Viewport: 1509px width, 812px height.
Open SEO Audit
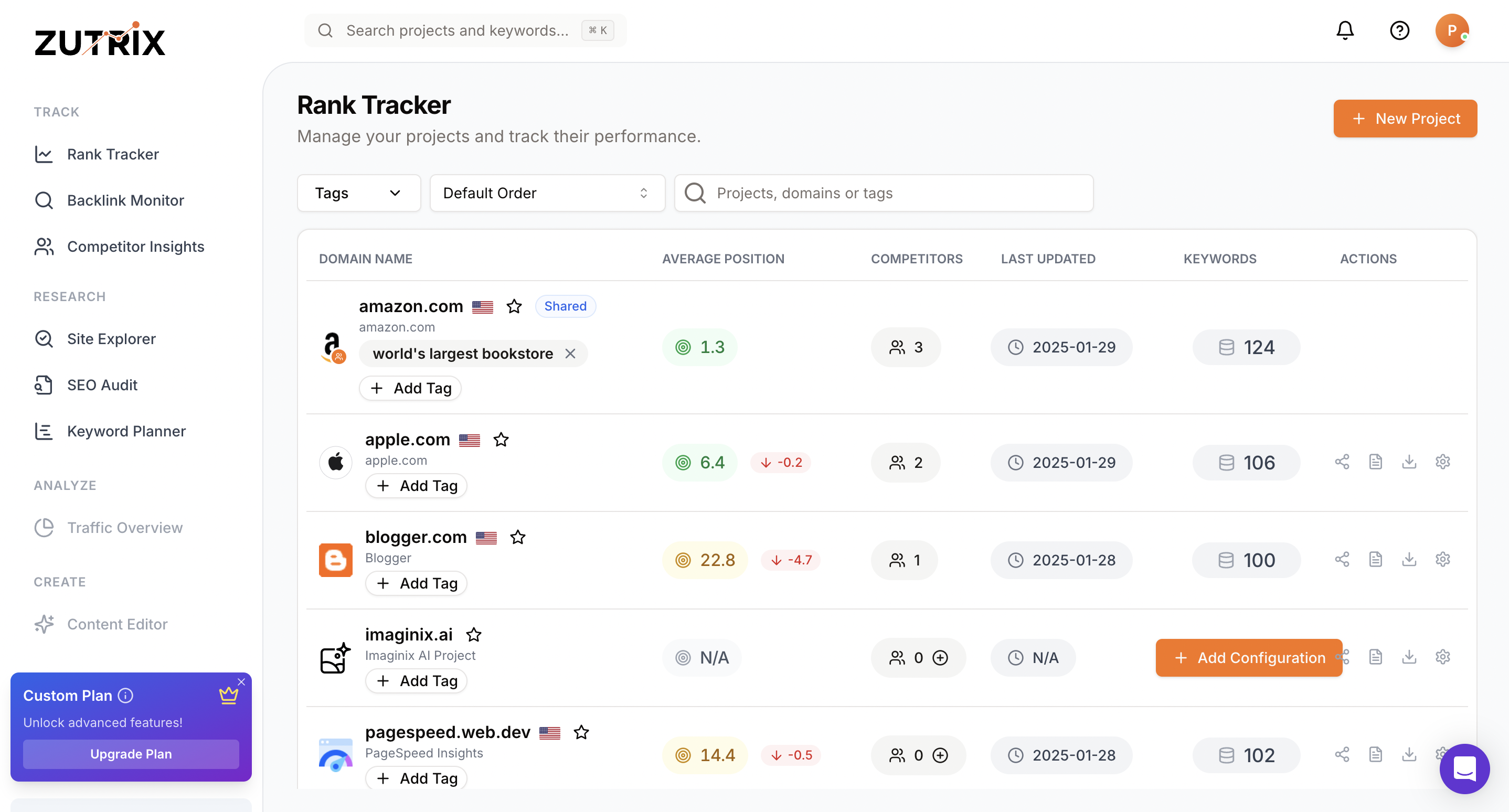(x=86, y=385)
